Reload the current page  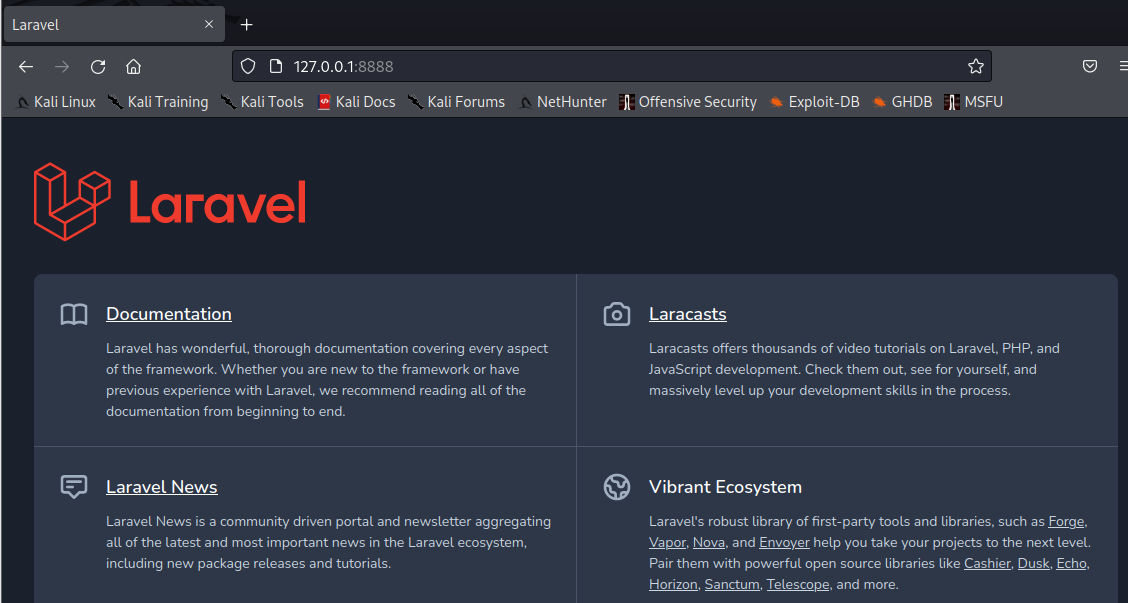coord(98,67)
